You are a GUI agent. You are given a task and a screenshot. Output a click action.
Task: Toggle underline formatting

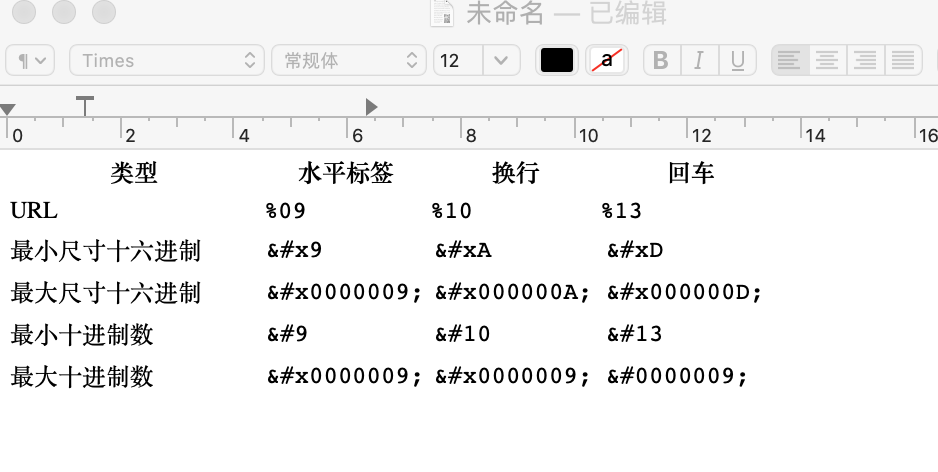coord(737,60)
